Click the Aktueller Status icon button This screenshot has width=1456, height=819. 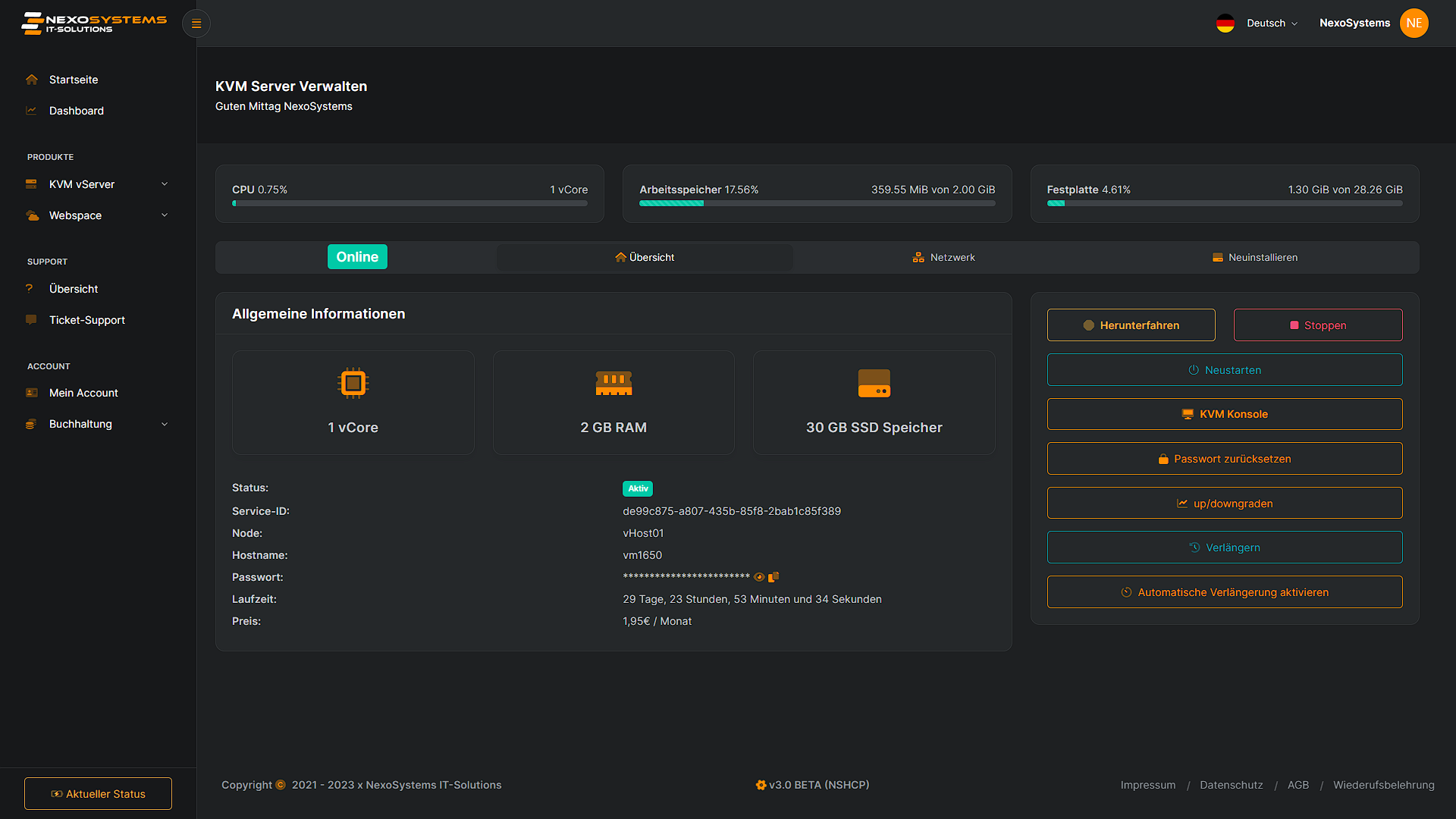[x=57, y=793]
